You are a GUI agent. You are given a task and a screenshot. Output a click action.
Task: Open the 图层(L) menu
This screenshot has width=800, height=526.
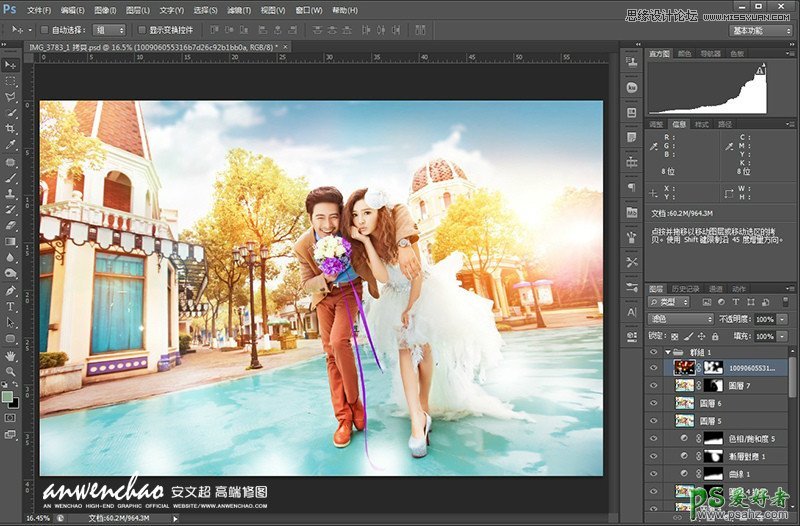(x=138, y=10)
